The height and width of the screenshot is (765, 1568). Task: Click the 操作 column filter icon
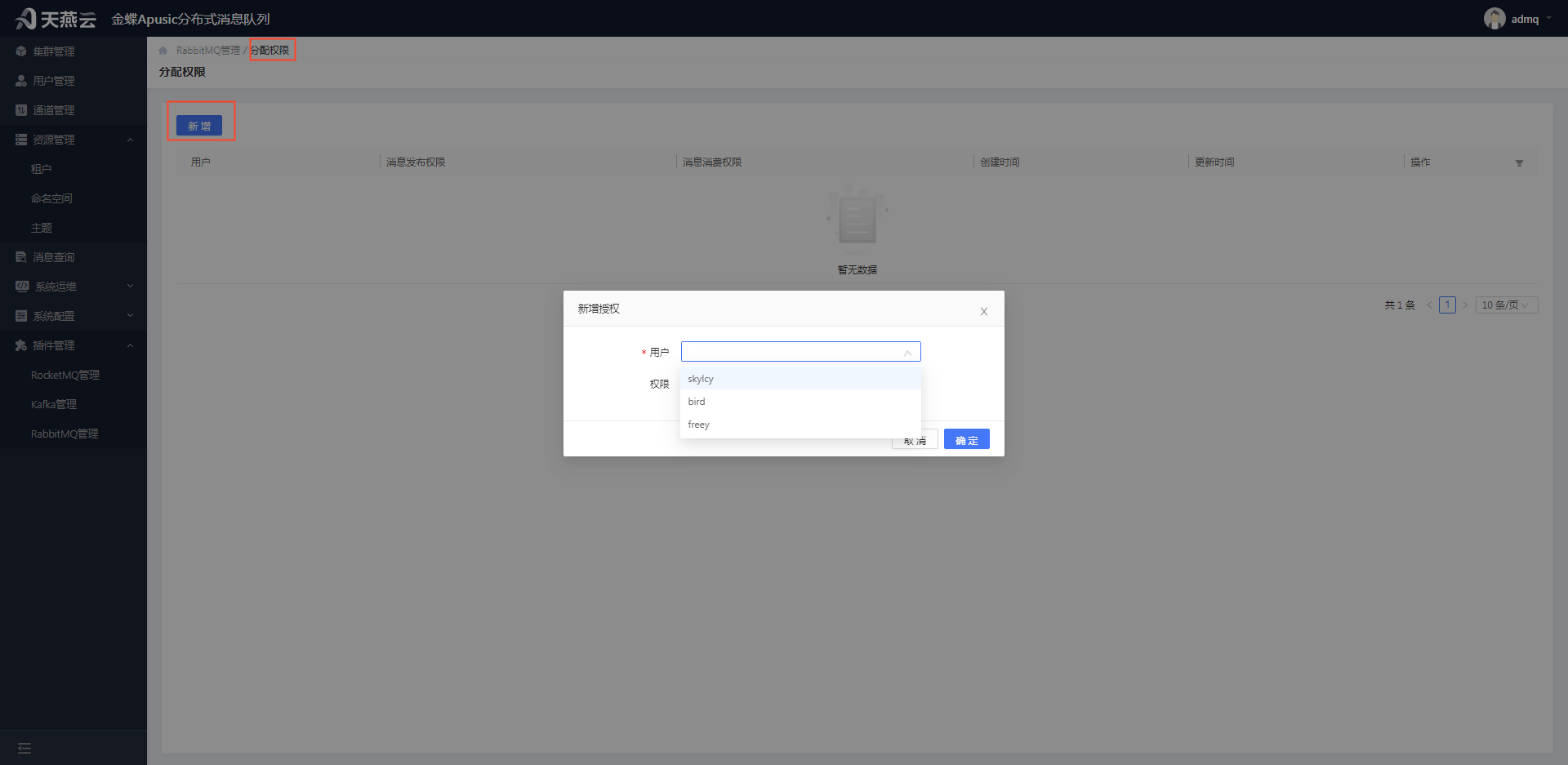[x=1519, y=162]
